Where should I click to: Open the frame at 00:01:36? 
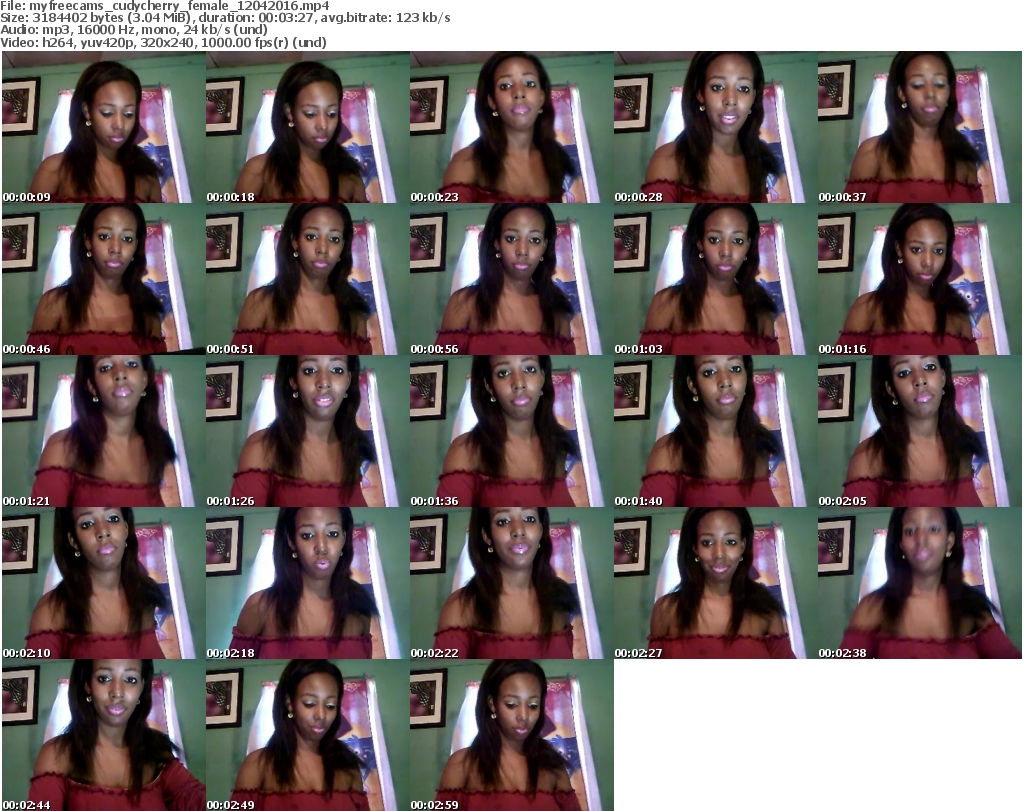510,431
